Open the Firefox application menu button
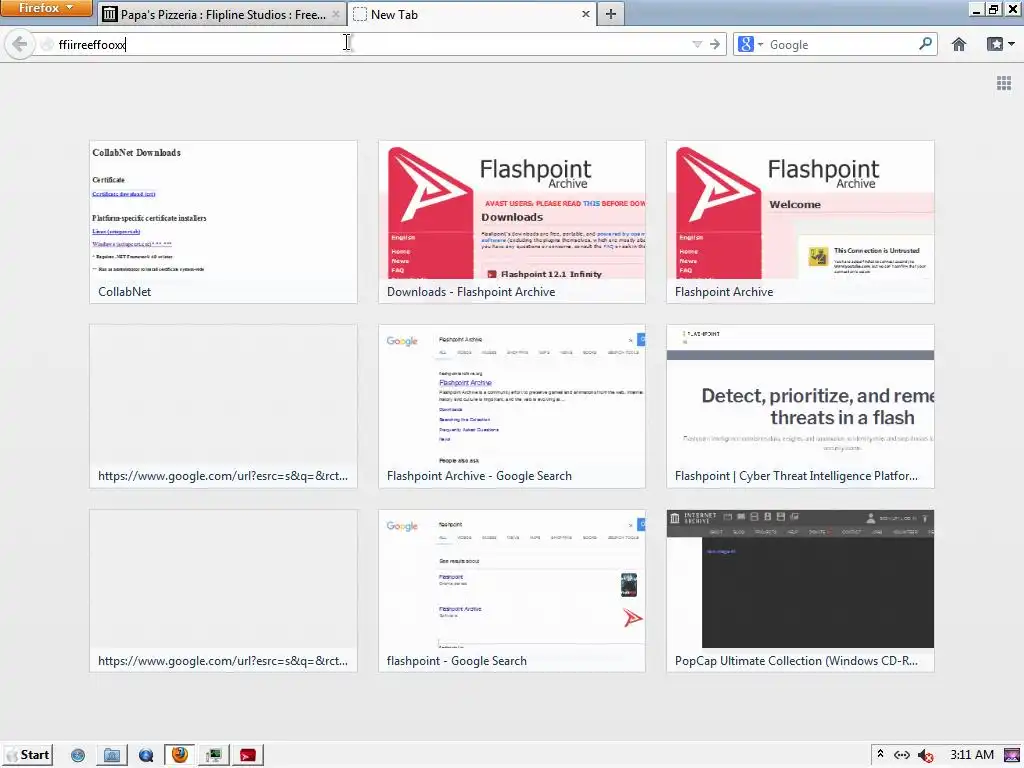 point(46,8)
